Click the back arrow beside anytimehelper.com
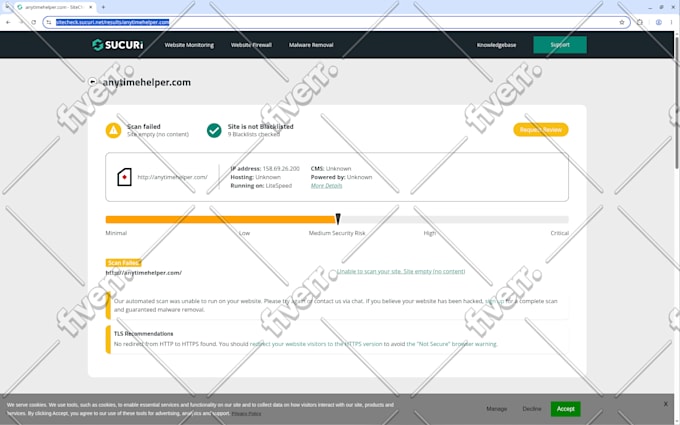The width and height of the screenshot is (680, 425). click(x=92, y=82)
